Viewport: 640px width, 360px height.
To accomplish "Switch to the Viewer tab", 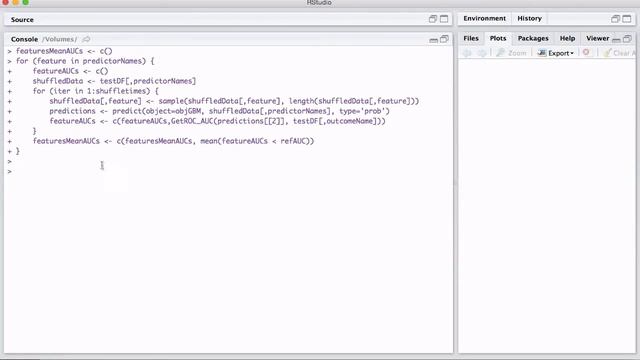I will pos(598,38).
